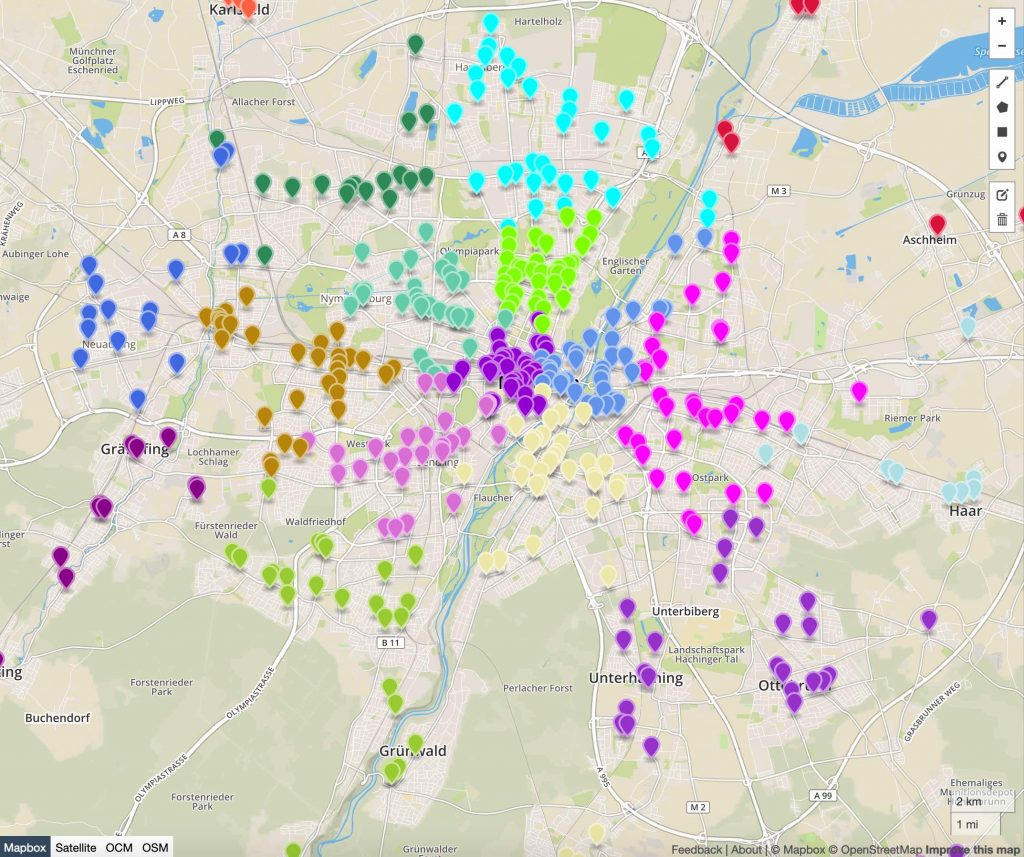Click the delete layers trash icon
Screen dimensions: 1024x857
coord(1002,219)
